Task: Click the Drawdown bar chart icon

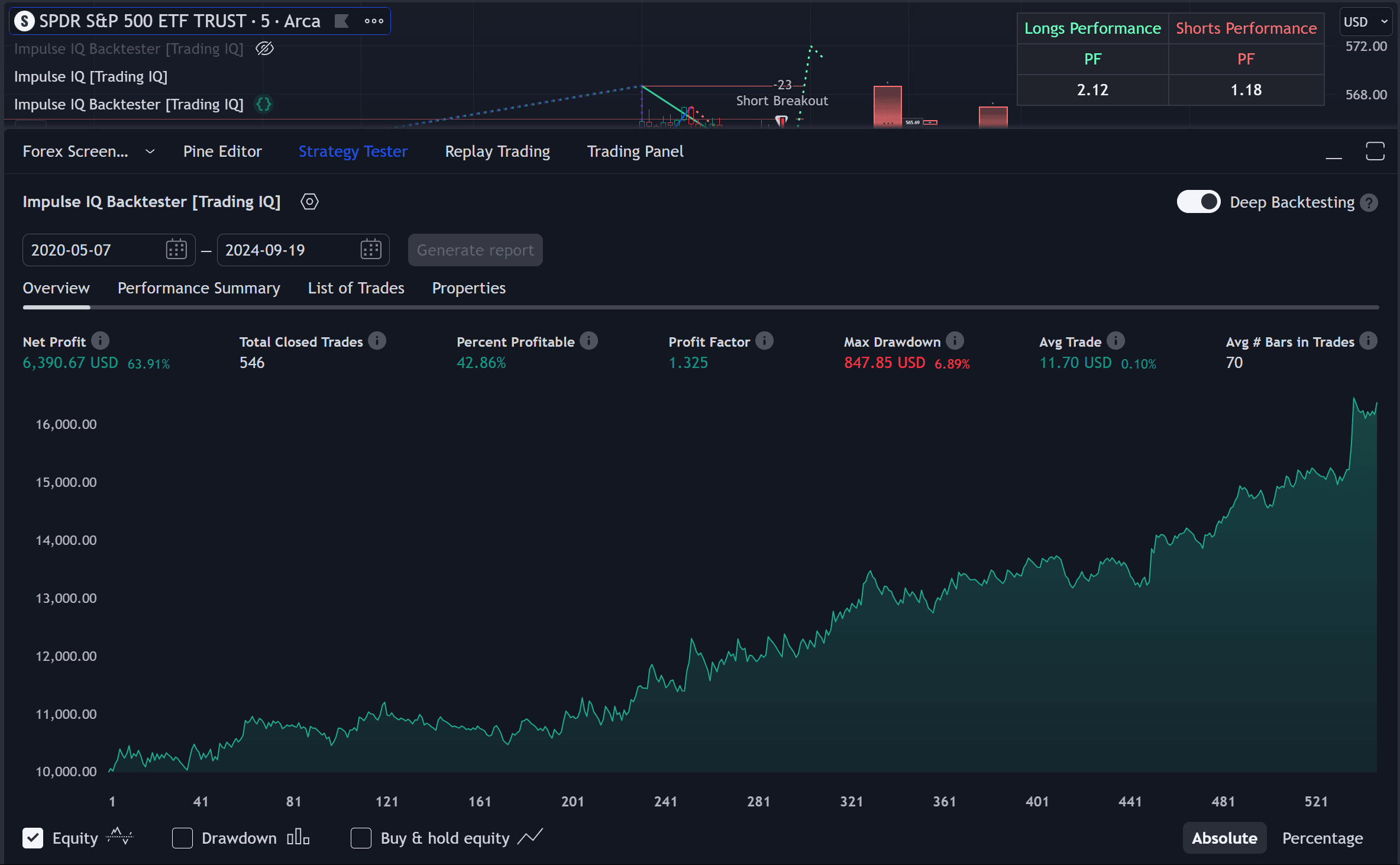Action: 298,837
